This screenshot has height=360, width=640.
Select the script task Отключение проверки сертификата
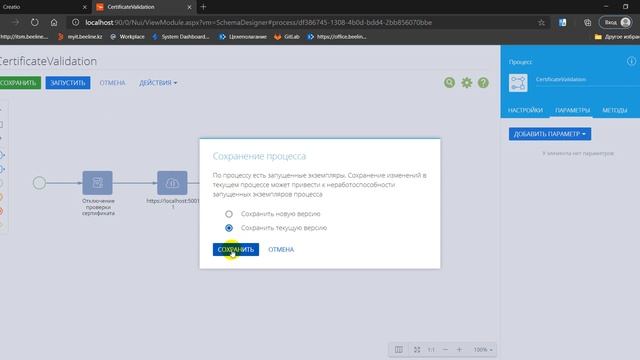(x=98, y=182)
